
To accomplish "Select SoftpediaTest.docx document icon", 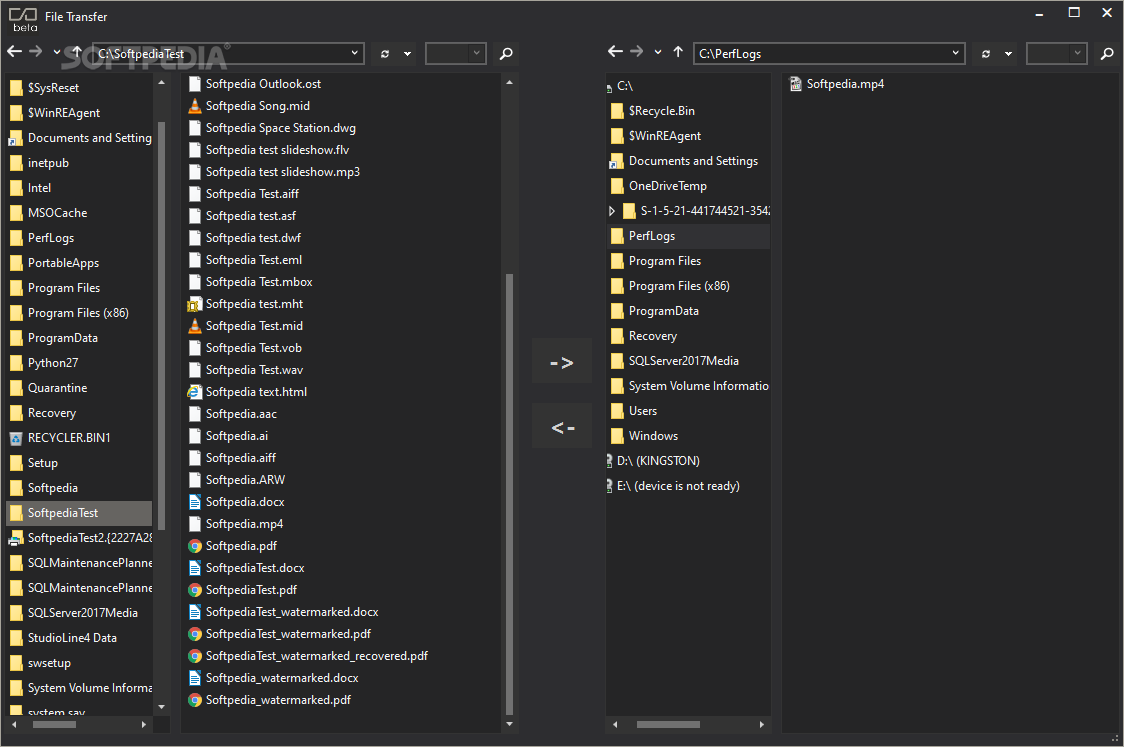I will [194, 568].
